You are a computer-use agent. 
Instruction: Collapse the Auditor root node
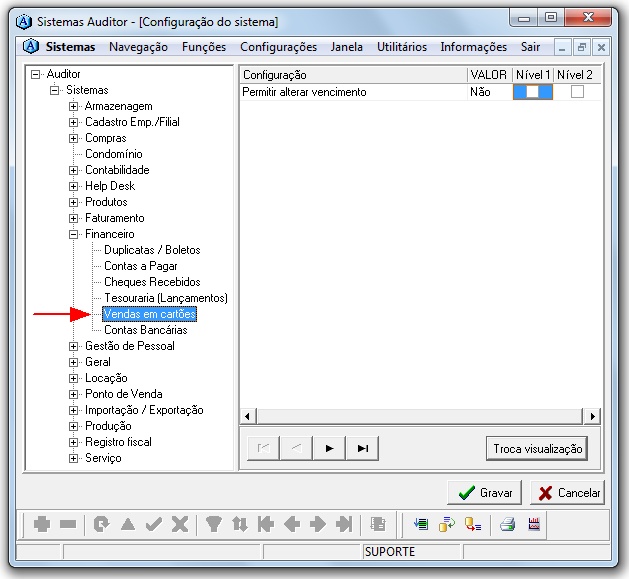[x=36, y=74]
